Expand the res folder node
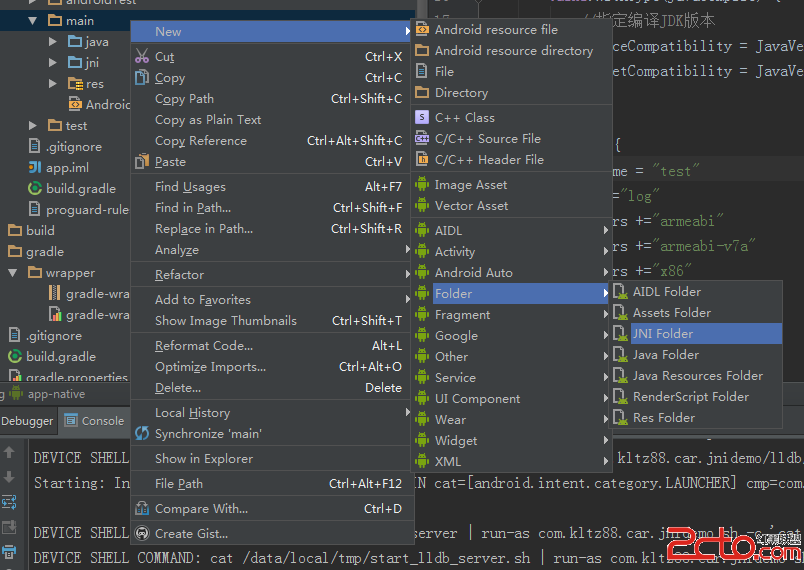The image size is (804, 570). tap(53, 84)
